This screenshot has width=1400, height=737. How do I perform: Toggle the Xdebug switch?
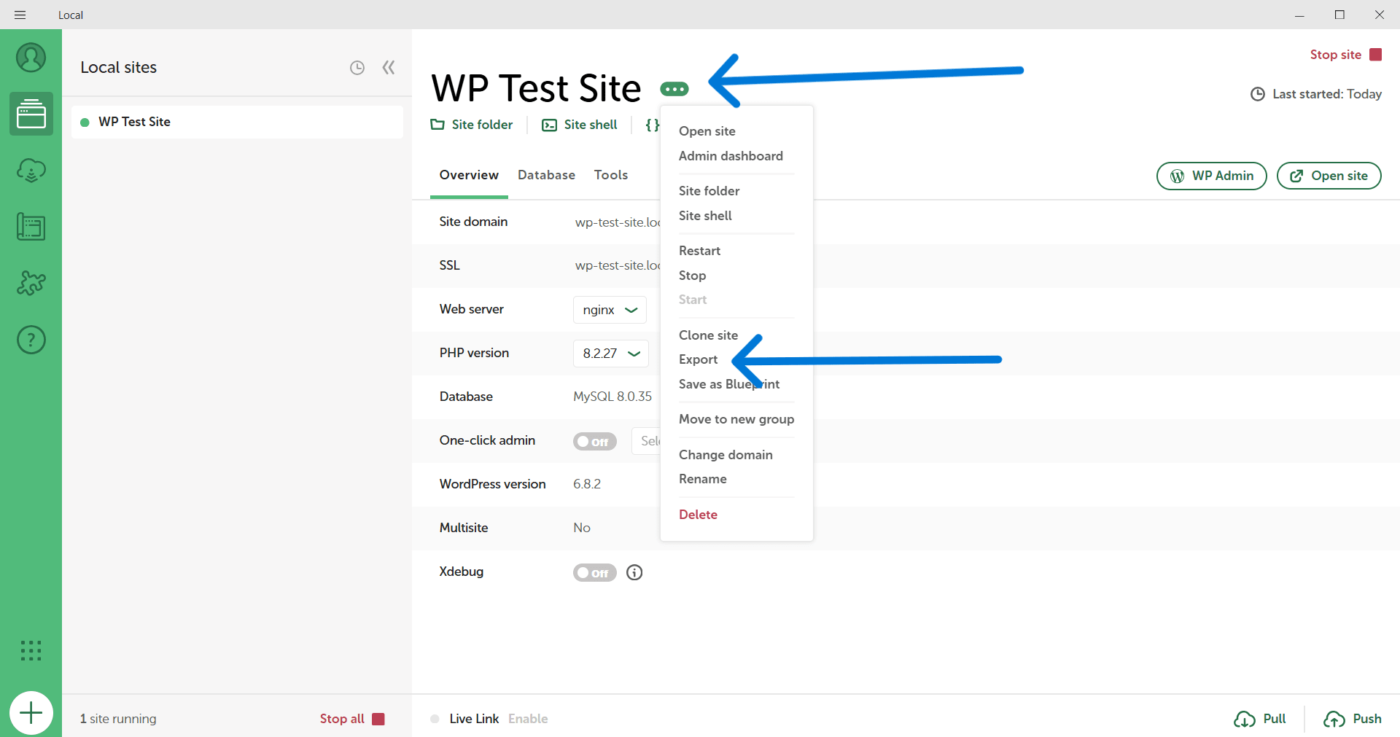595,573
